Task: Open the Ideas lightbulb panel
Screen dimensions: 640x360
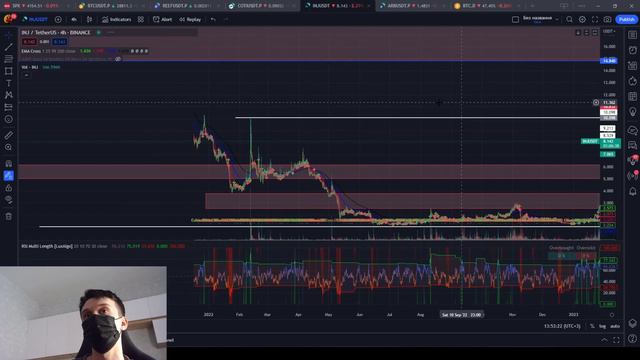Action: [x=632, y=112]
